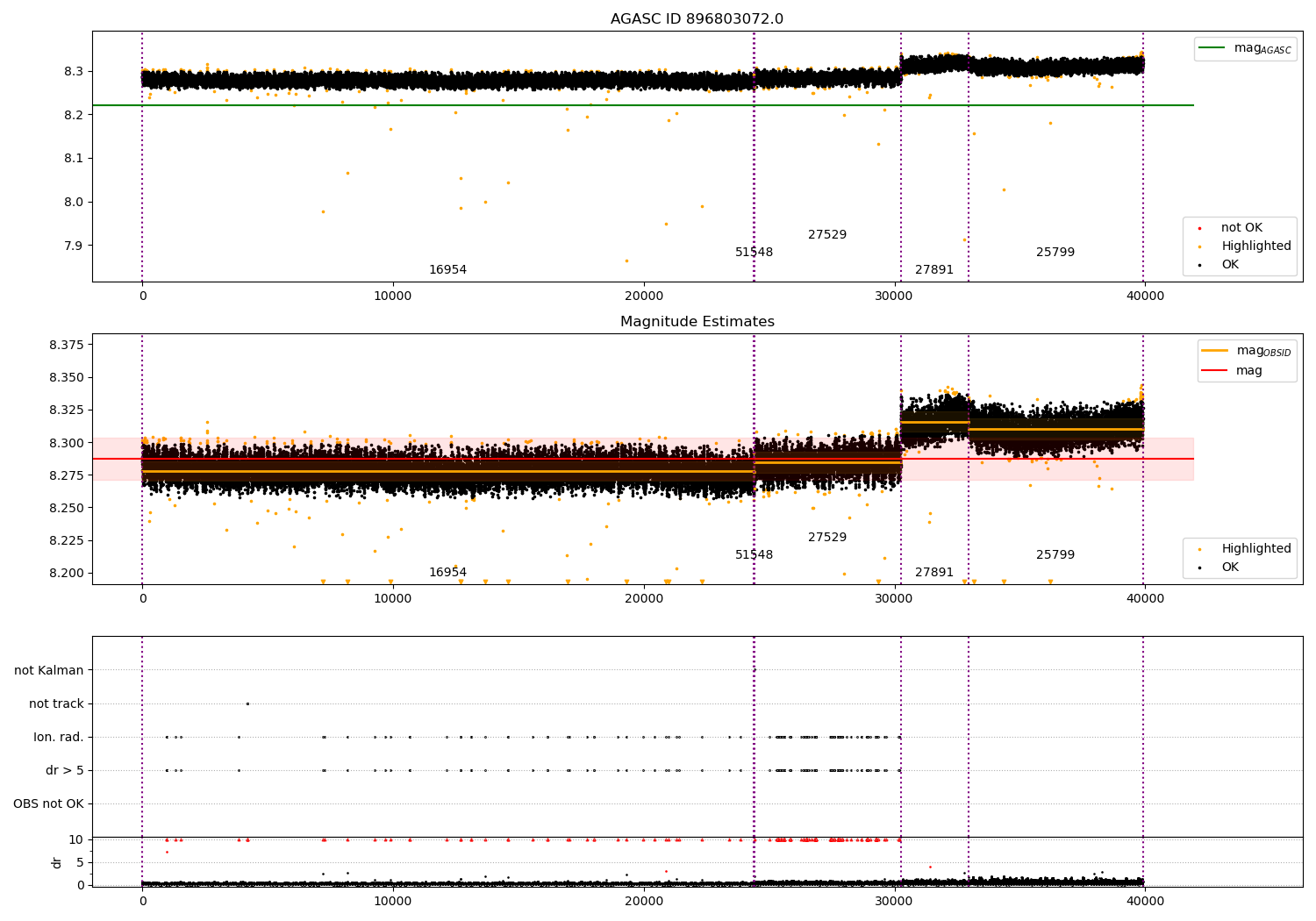Click the 'not Kalman' axis label

[x=49, y=670]
